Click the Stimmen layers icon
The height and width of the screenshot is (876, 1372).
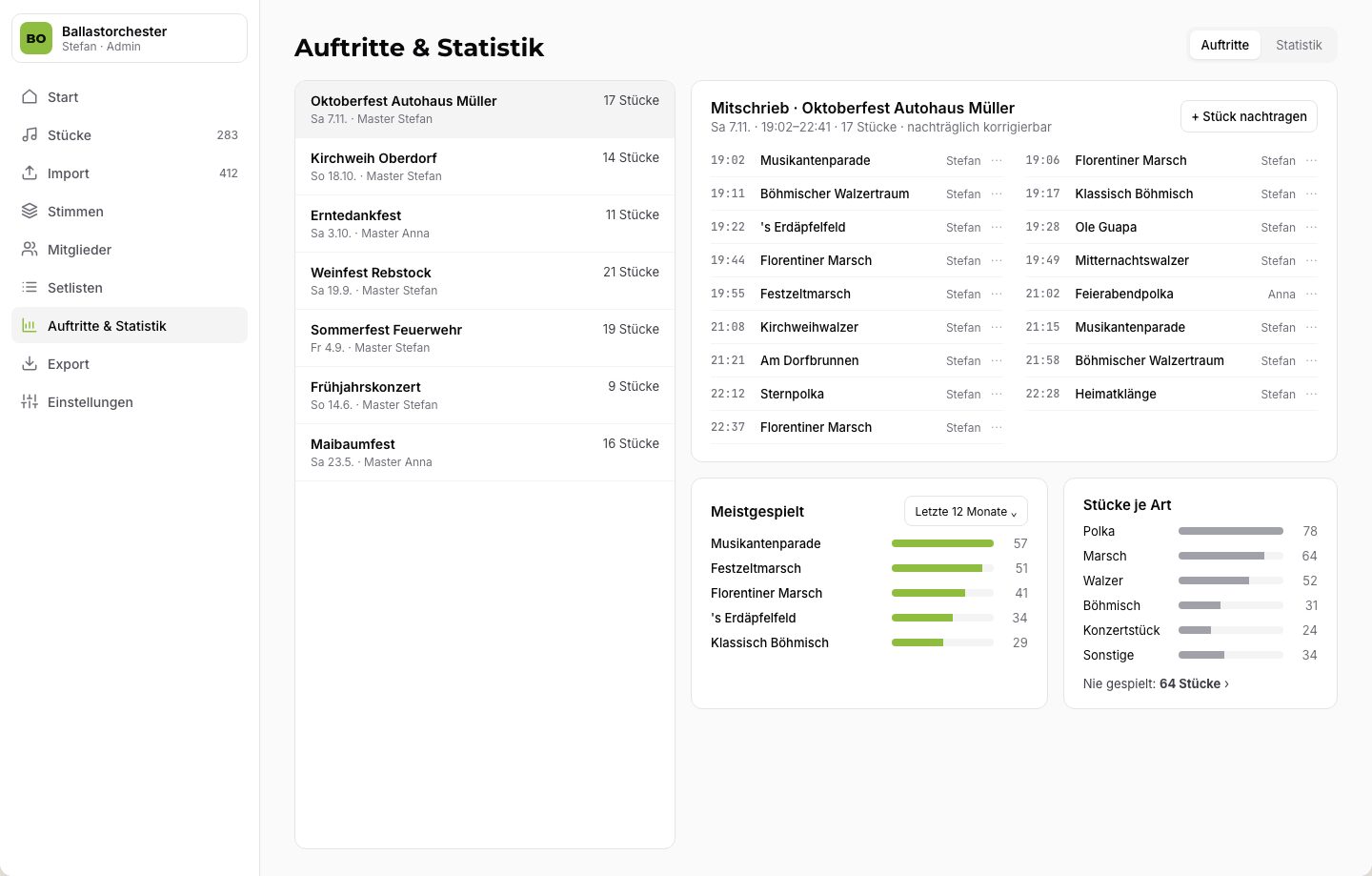pyautogui.click(x=30, y=211)
